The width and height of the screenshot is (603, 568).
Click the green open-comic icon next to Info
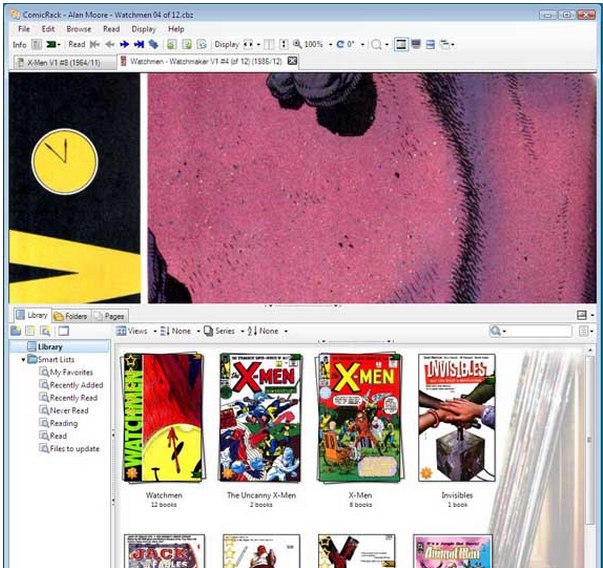[52, 45]
